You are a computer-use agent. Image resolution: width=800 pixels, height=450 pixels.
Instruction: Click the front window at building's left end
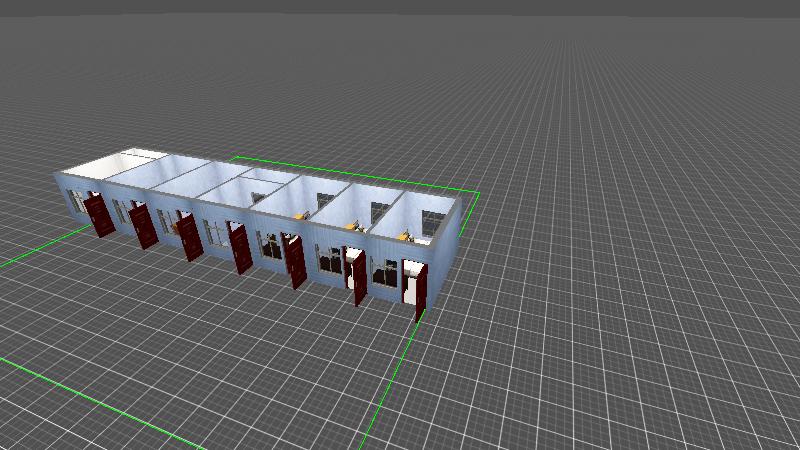point(75,201)
